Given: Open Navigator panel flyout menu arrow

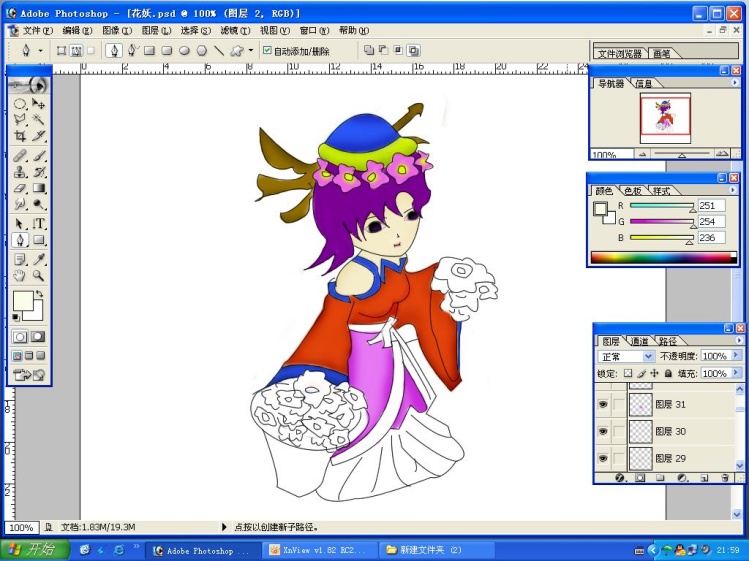Looking at the screenshot, I should 735,83.
